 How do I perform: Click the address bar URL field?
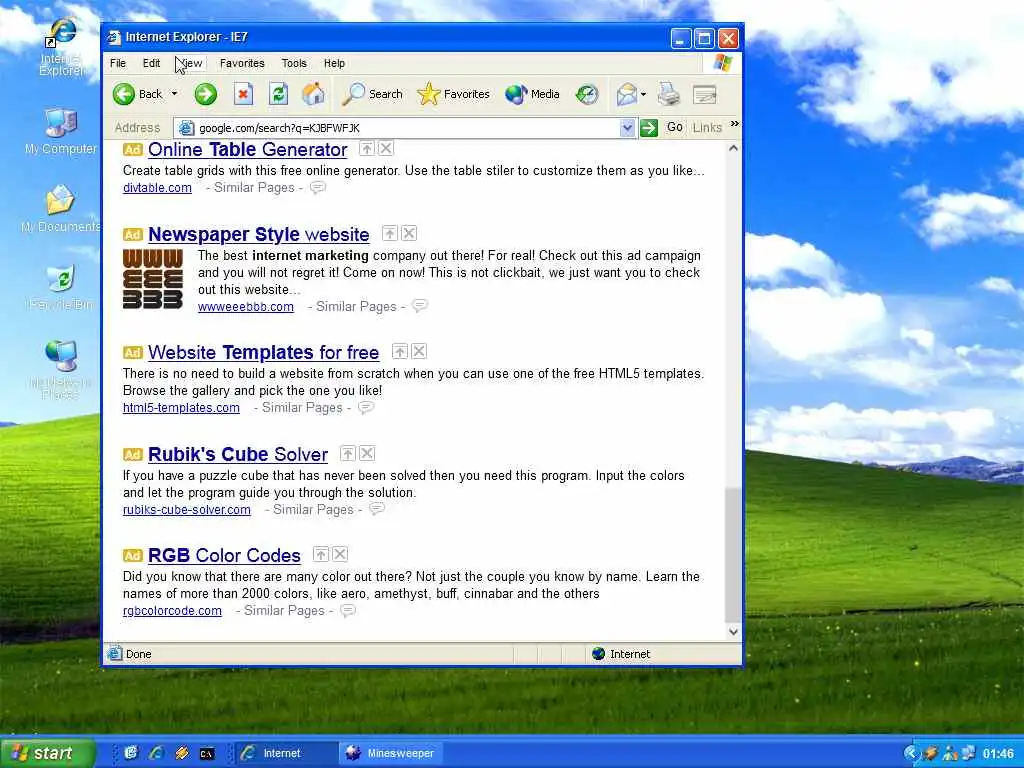pyautogui.click(x=397, y=128)
